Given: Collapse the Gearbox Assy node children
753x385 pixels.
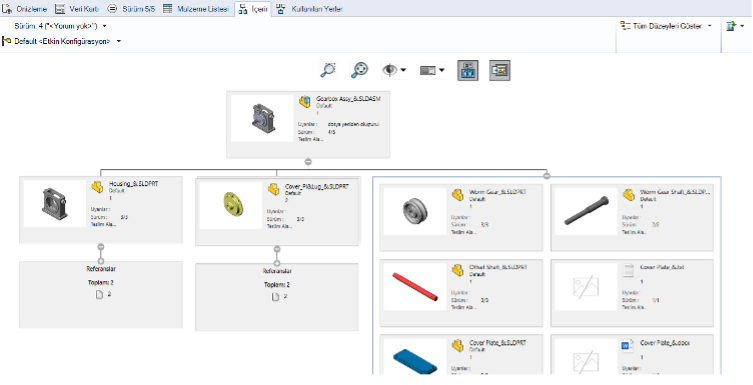Looking at the screenshot, I should [308, 162].
